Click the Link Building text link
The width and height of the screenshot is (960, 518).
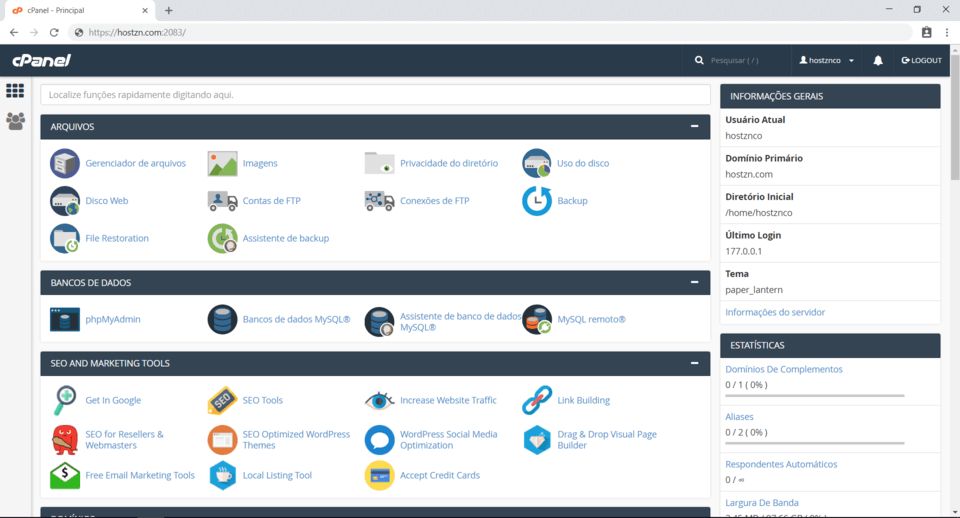click(583, 400)
